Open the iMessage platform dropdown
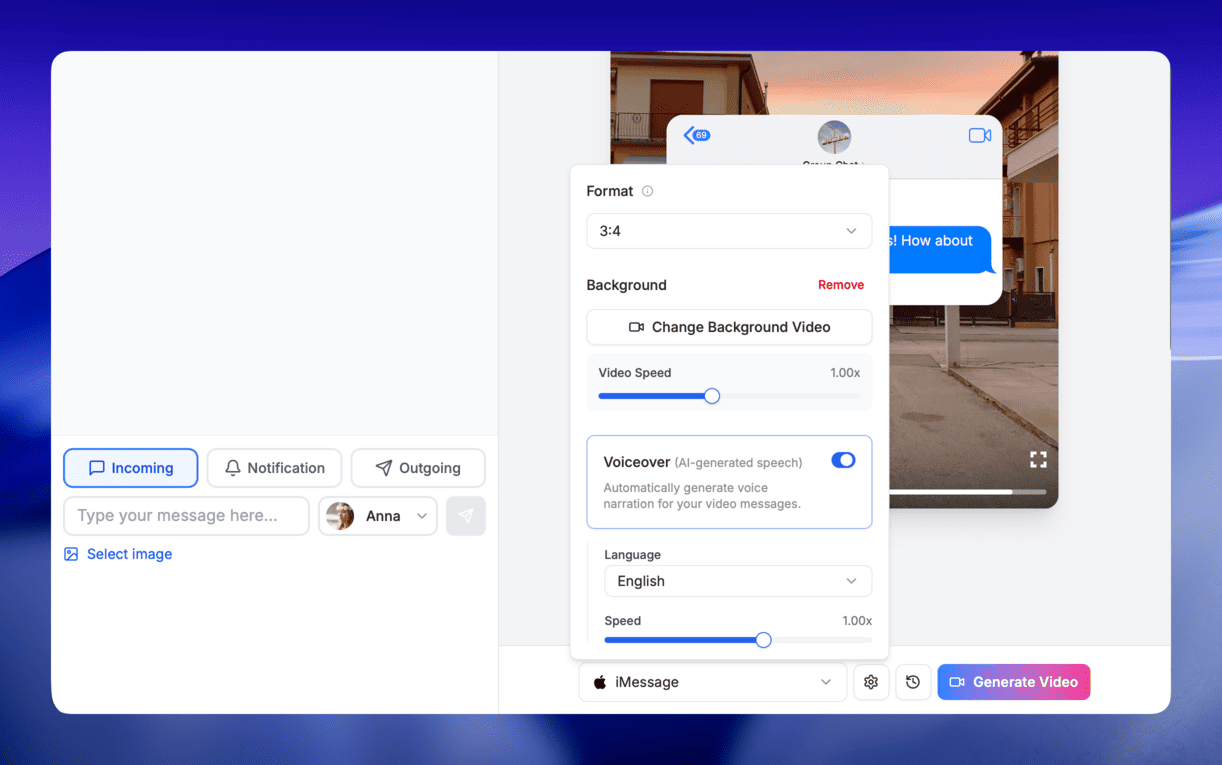1222x765 pixels. [712, 682]
